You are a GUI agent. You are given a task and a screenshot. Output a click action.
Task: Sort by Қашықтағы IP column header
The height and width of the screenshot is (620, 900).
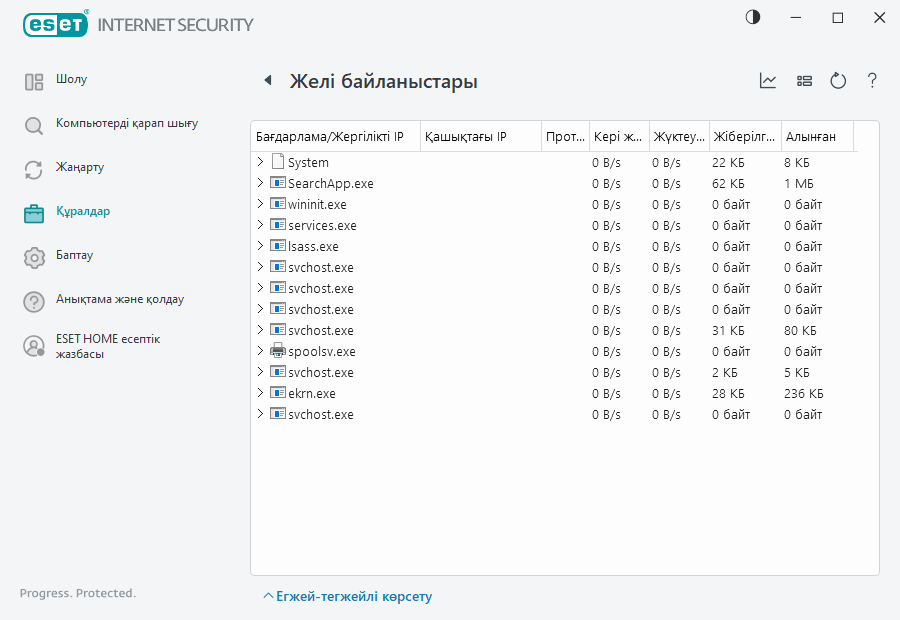tap(466, 137)
